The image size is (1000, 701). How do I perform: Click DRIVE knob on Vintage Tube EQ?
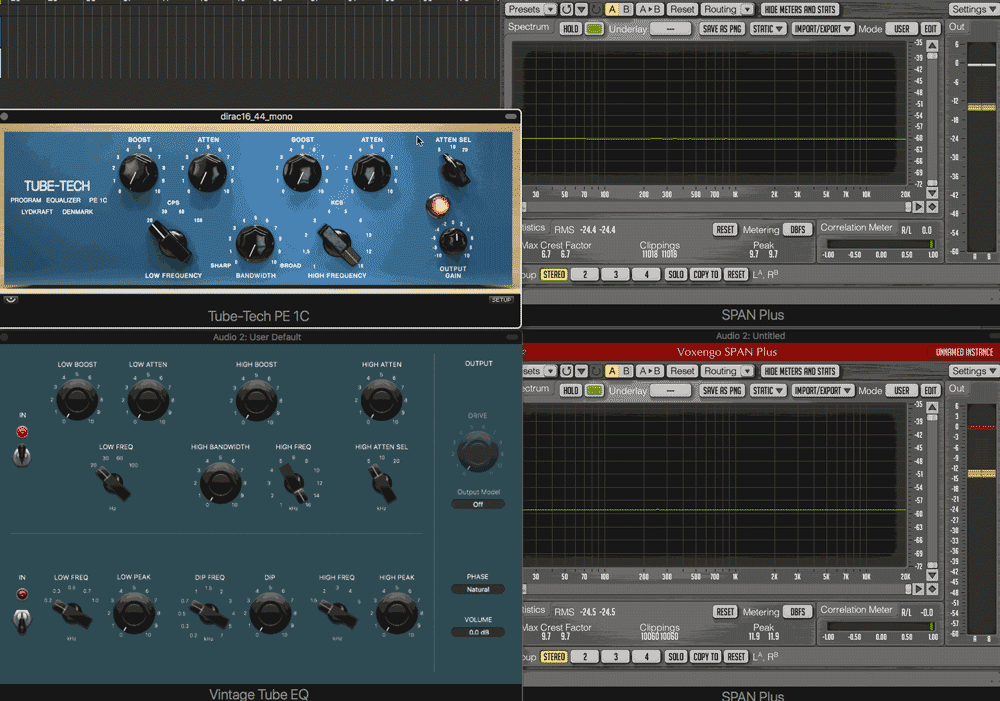coord(478,451)
